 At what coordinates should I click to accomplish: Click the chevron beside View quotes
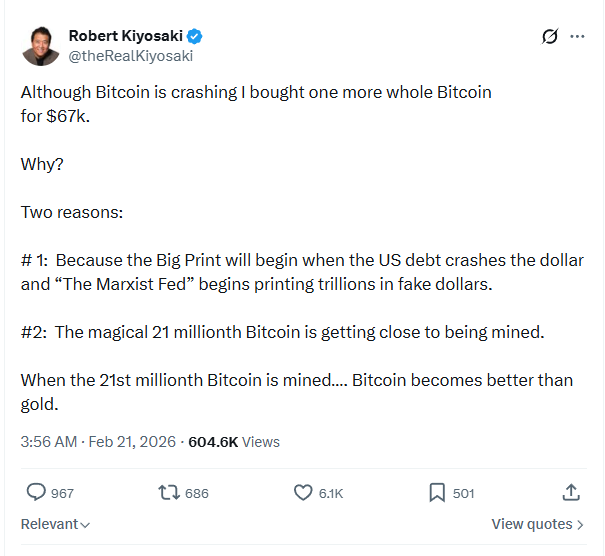click(x=581, y=524)
